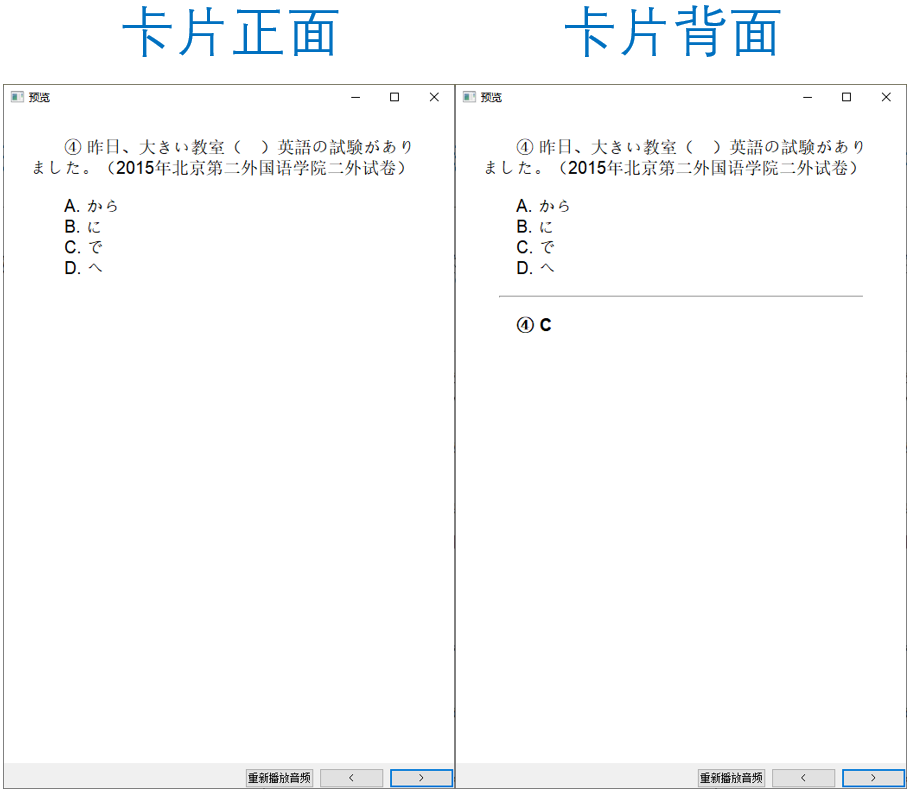Minimize the right preview window
910x796 pixels.
click(807, 97)
